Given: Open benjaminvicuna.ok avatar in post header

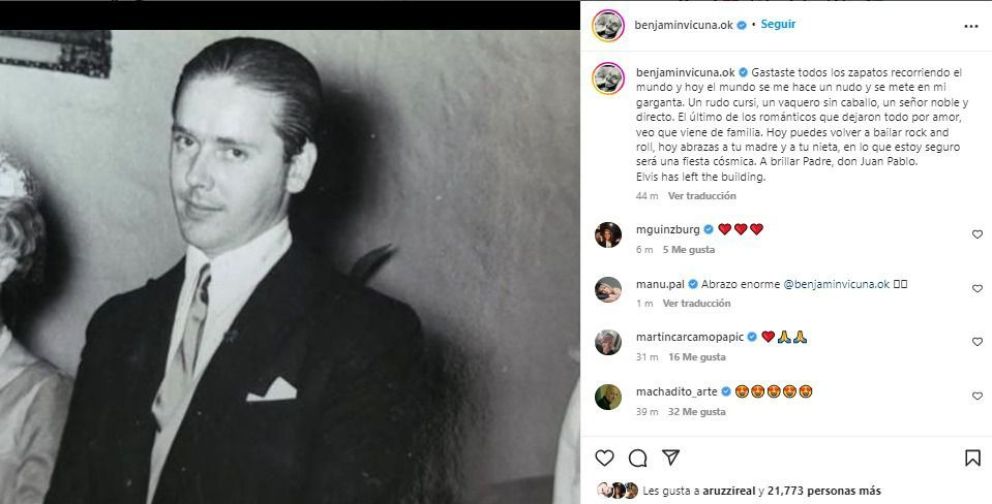Looking at the screenshot, I should tap(608, 25).
